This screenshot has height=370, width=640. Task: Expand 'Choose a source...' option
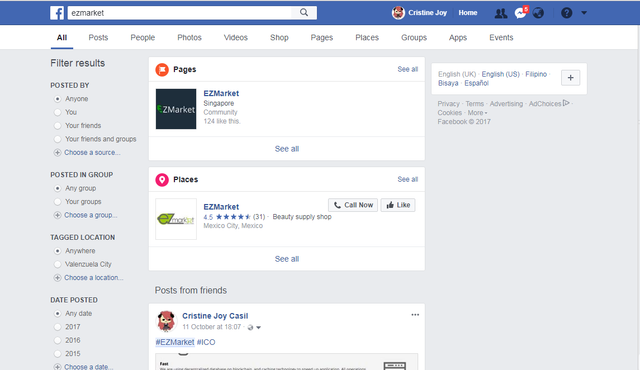click(92, 153)
